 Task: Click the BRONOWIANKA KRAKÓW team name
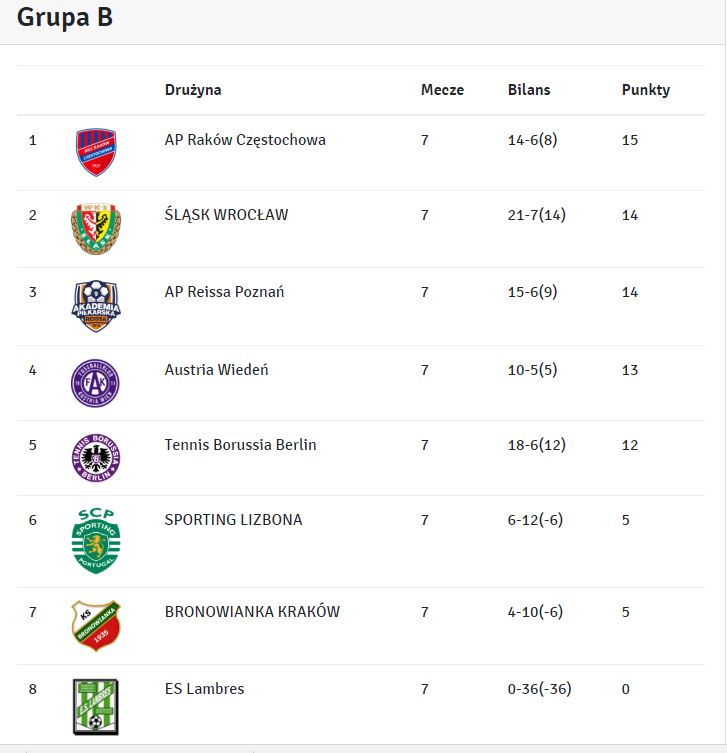[x=252, y=612]
